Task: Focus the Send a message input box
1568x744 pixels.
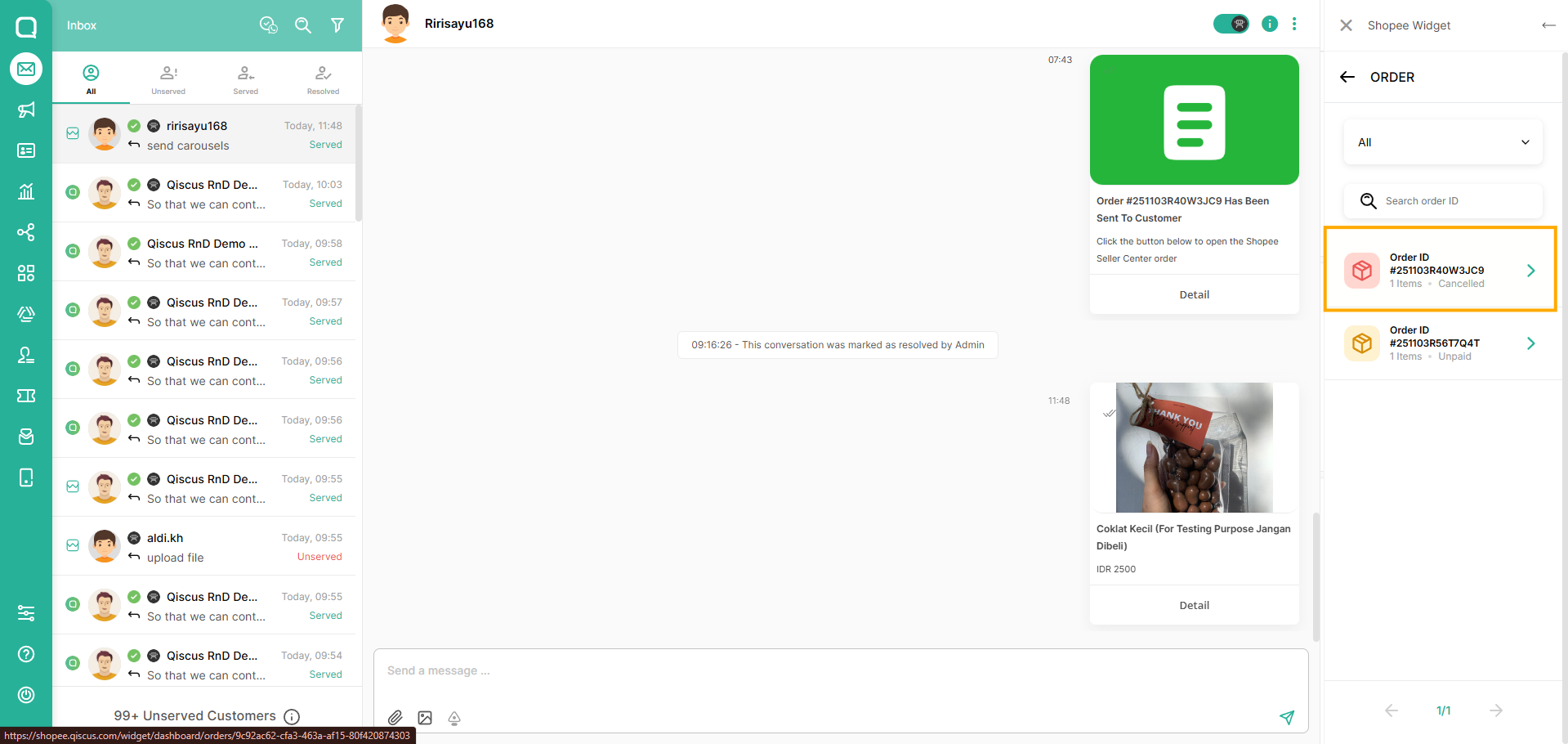Action: point(841,671)
